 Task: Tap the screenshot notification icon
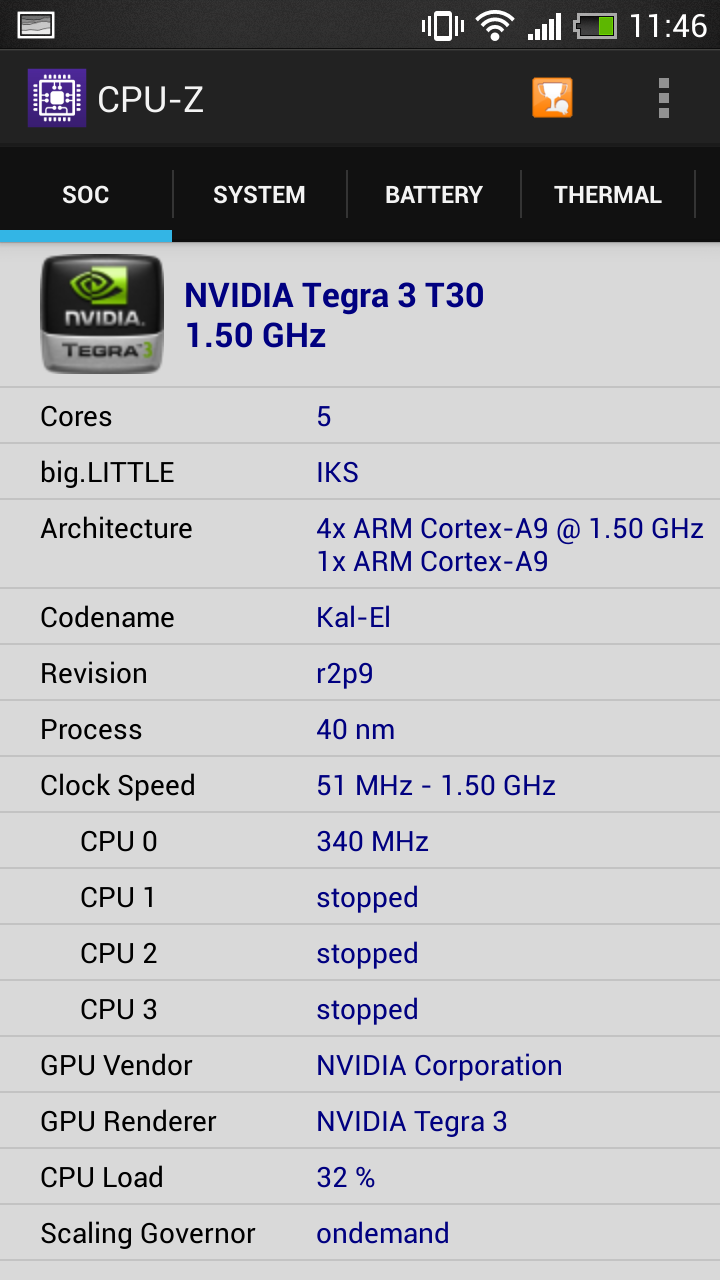(x=36, y=24)
